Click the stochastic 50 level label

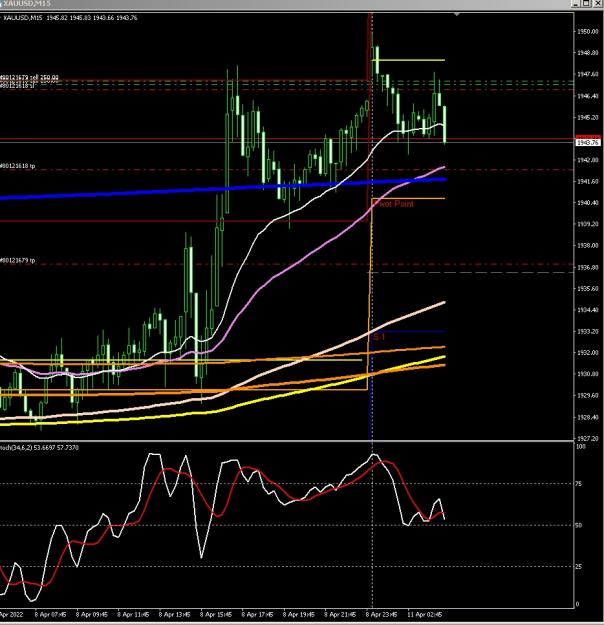579,525
